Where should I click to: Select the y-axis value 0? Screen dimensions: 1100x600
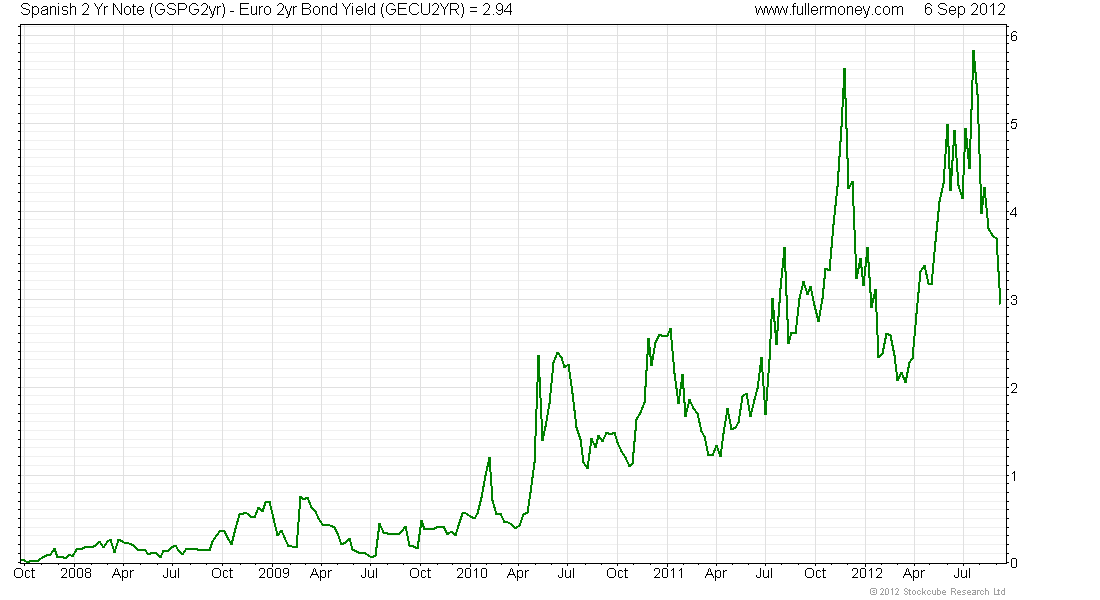[x=1014, y=563]
